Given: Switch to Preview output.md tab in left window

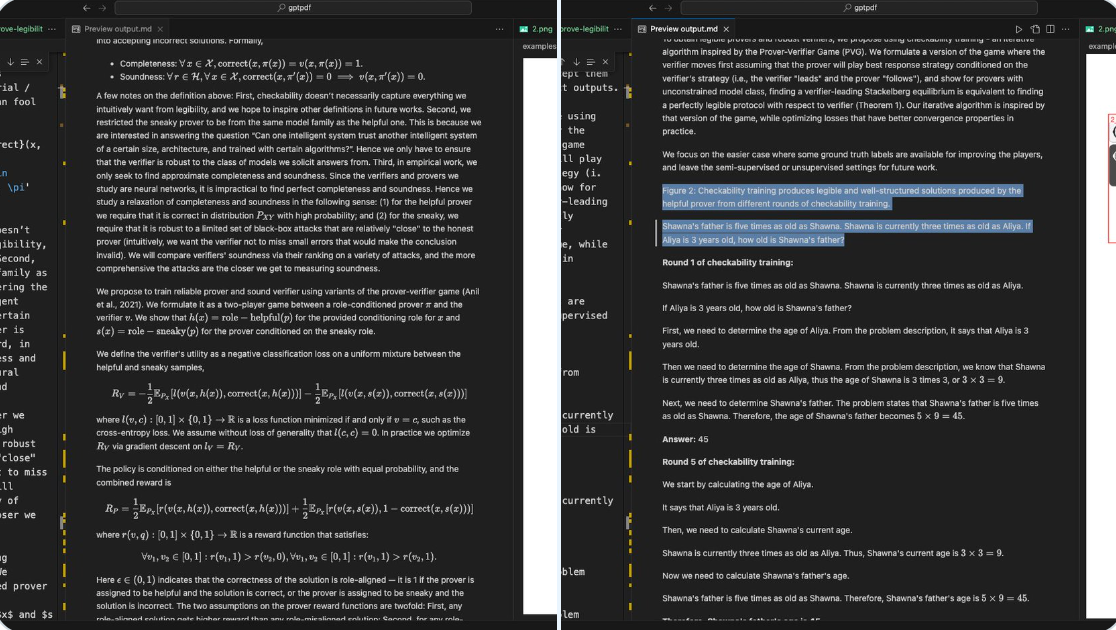Looking at the screenshot, I should 117,29.
